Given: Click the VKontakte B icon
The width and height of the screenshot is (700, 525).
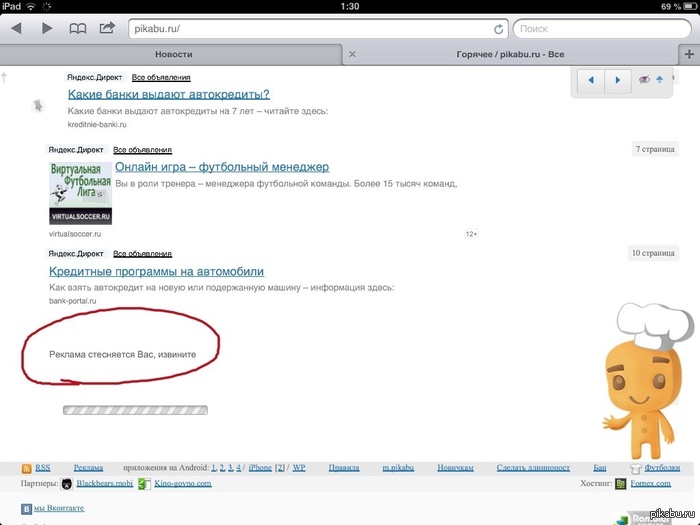Looking at the screenshot, I should coord(26,509).
